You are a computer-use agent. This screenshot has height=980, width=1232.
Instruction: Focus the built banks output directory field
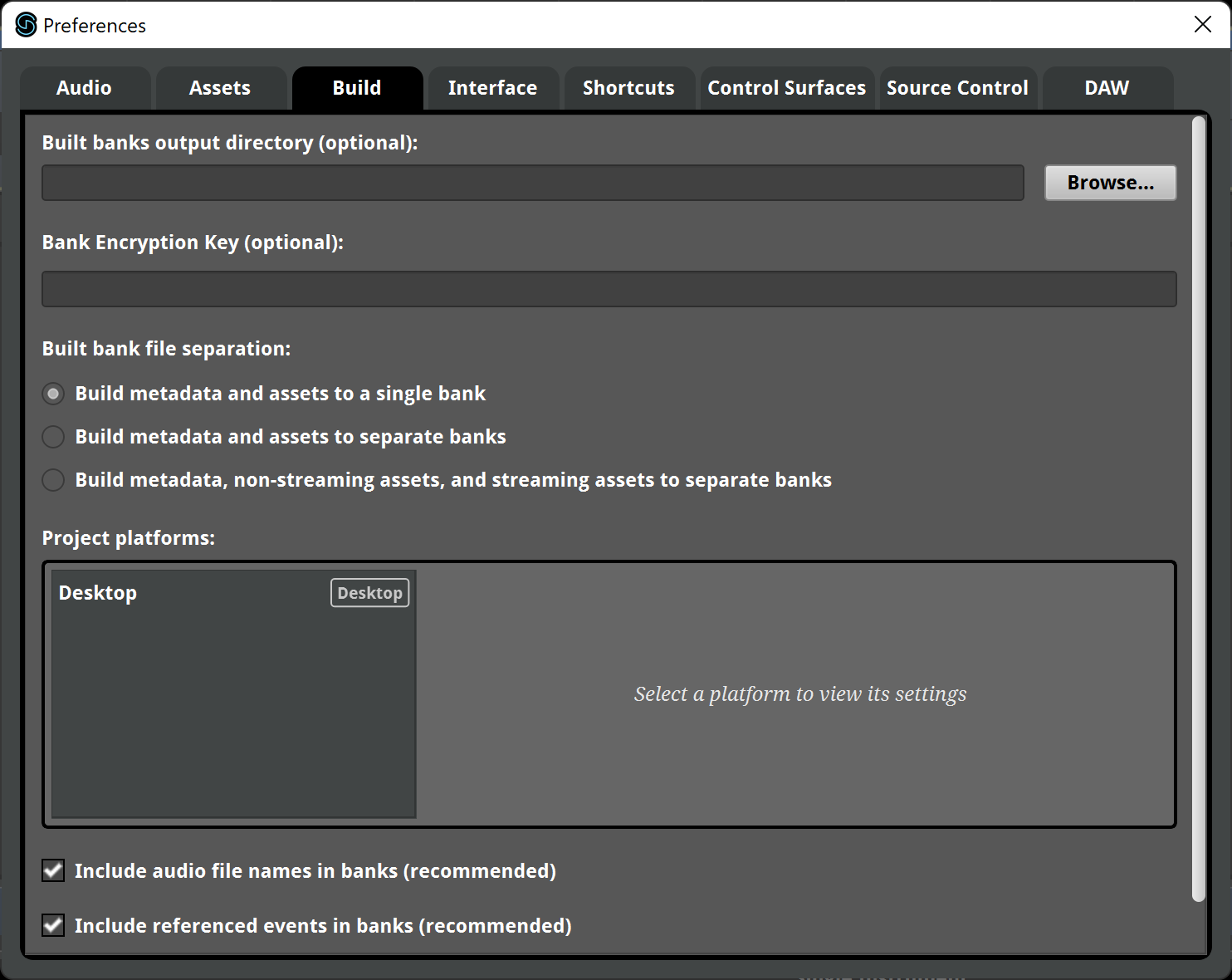pyautogui.click(x=533, y=183)
